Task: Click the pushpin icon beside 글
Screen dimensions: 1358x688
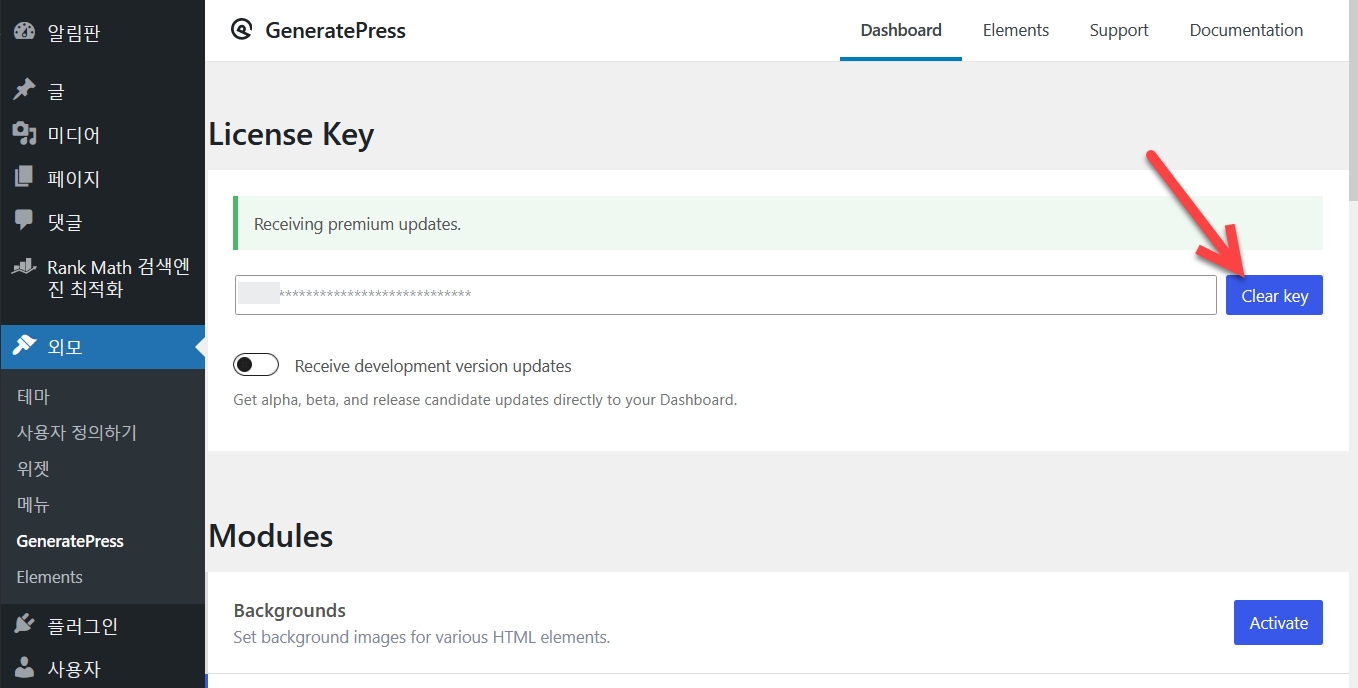Action: [24, 90]
